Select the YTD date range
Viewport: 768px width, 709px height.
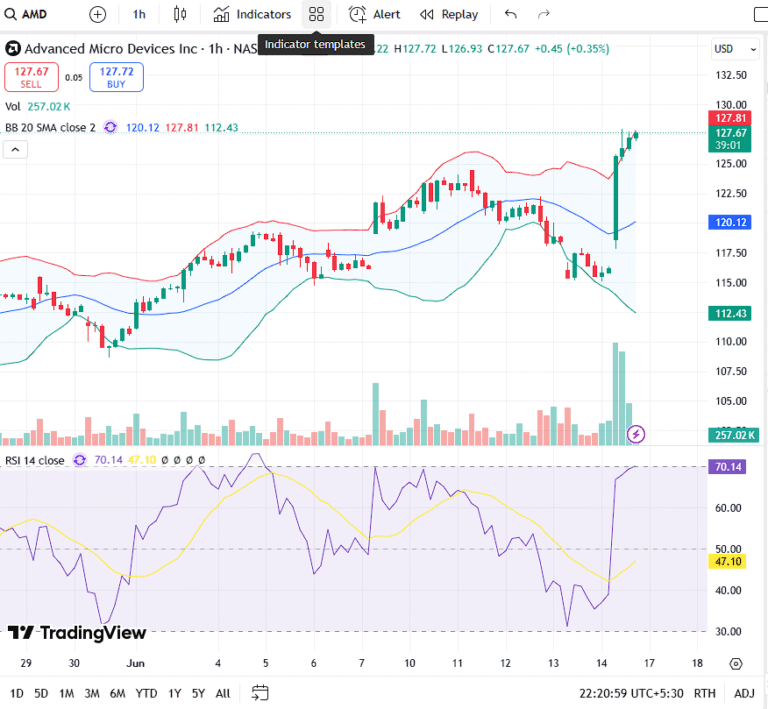(146, 693)
